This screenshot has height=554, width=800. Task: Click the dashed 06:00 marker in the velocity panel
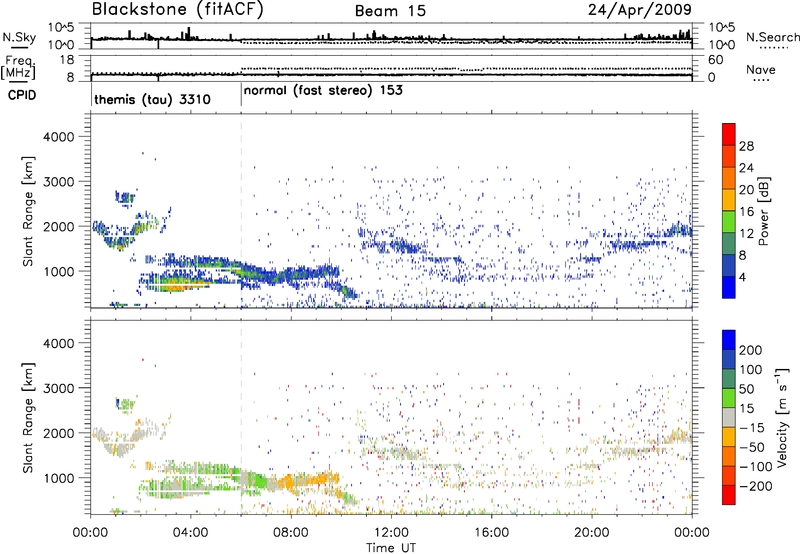click(x=241, y=417)
